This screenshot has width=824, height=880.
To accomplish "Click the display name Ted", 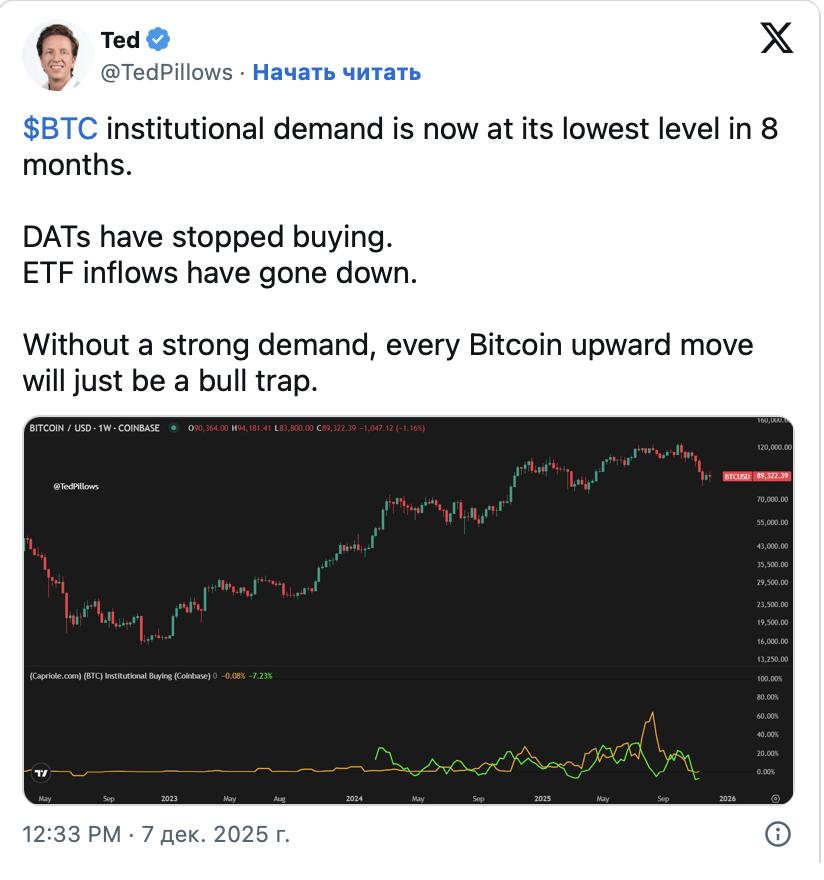I will [120, 40].
